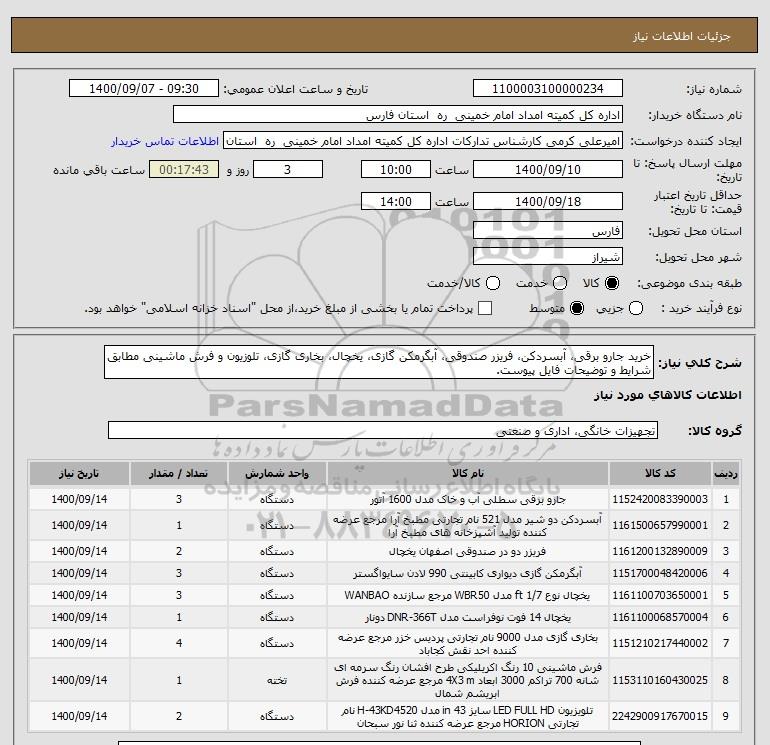Click the فریزر دو در صندوقی item name
Image resolution: width=770 pixels, height=745 pixels.
pyautogui.click(x=468, y=552)
